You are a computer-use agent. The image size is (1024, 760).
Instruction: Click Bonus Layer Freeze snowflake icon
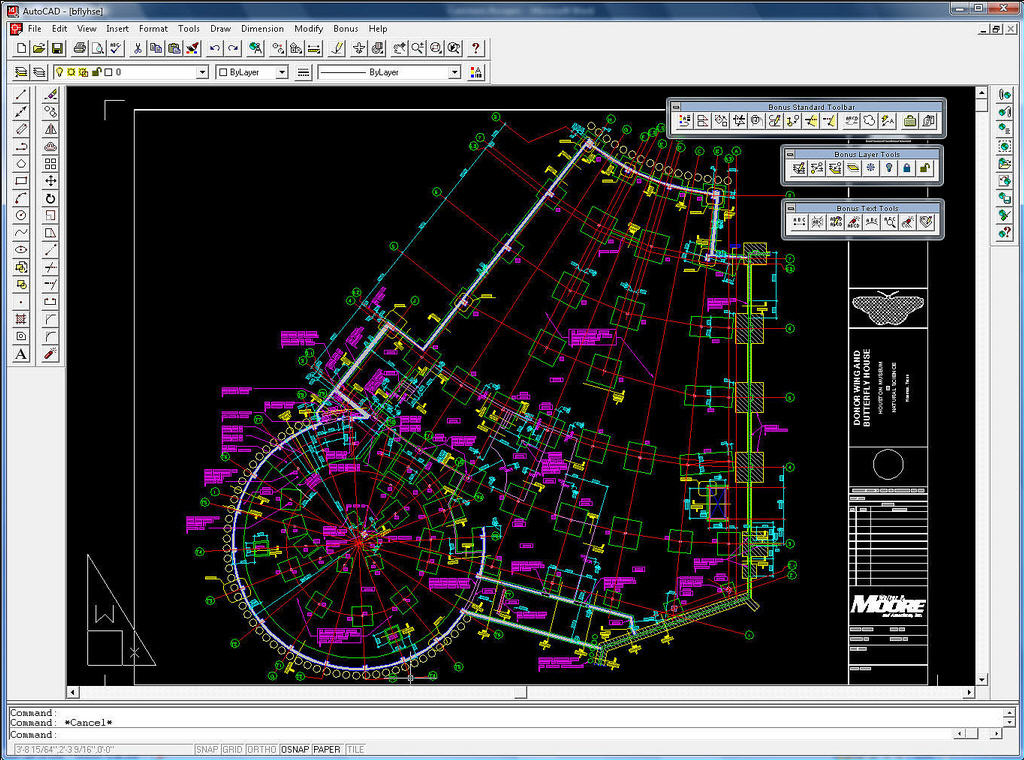click(871, 169)
